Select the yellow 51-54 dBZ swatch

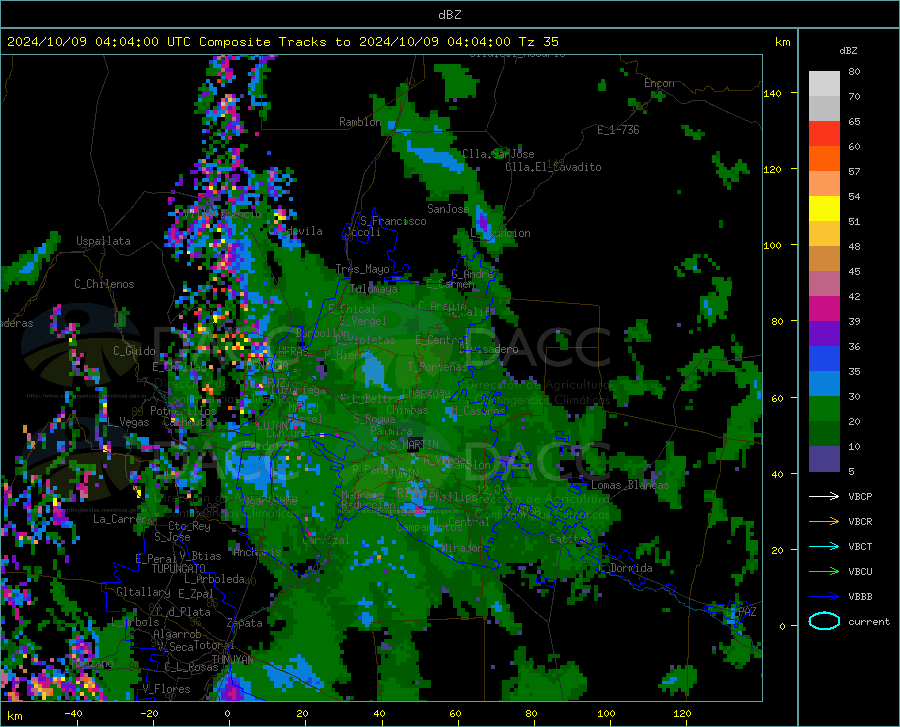click(824, 209)
